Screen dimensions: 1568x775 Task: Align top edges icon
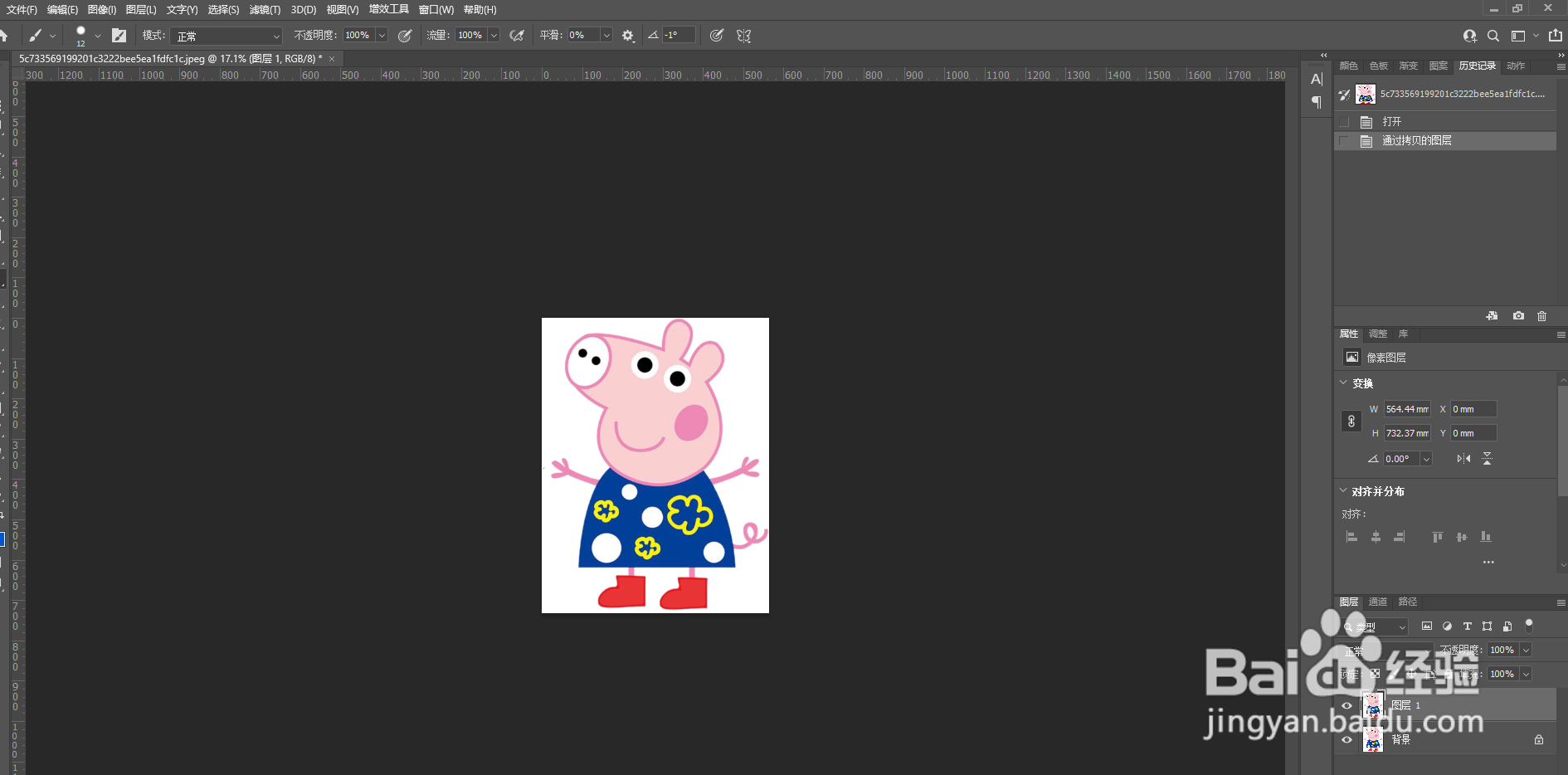[1437, 537]
